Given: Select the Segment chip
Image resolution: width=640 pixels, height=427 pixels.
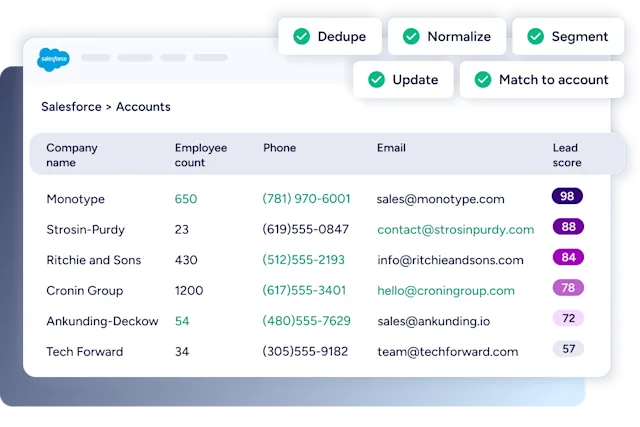Looking at the screenshot, I should click(x=568, y=36).
